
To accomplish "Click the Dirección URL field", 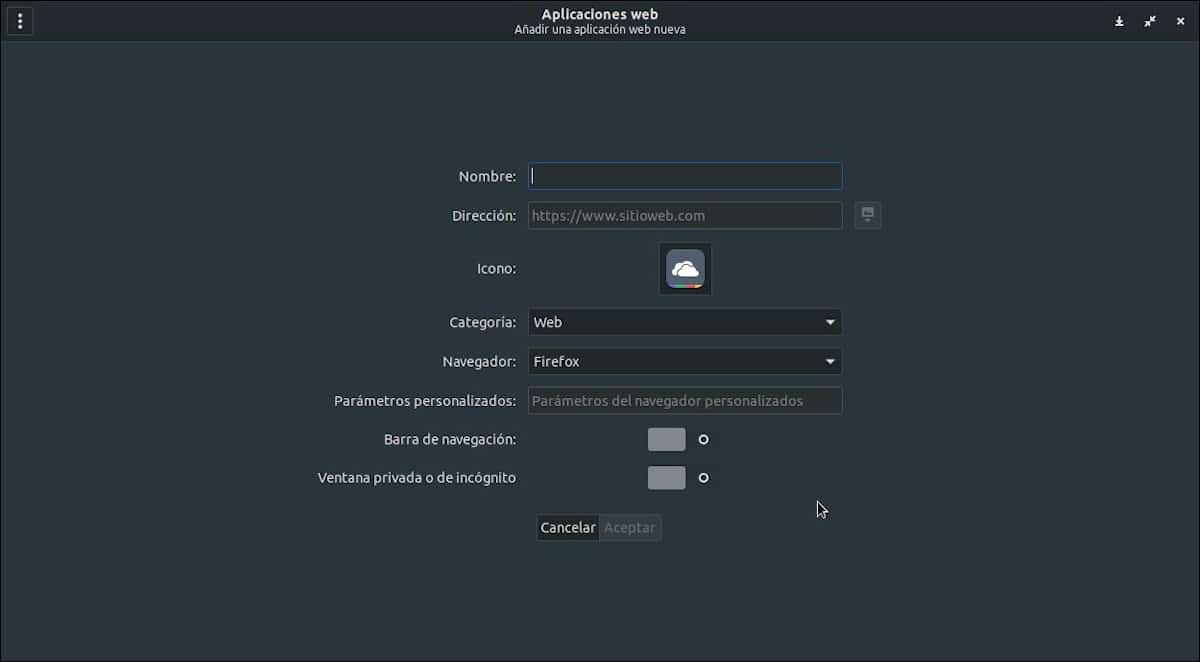I will click(x=684, y=215).
